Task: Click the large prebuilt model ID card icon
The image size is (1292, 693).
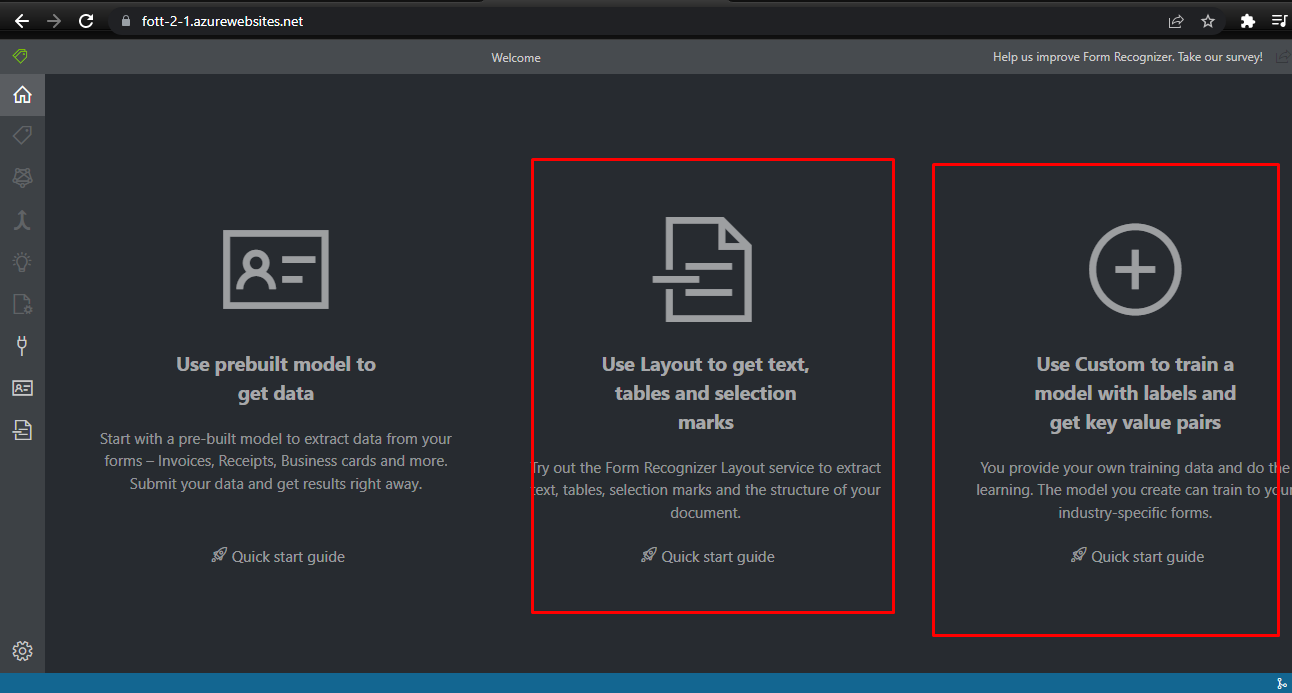Action: pos(276,269)
